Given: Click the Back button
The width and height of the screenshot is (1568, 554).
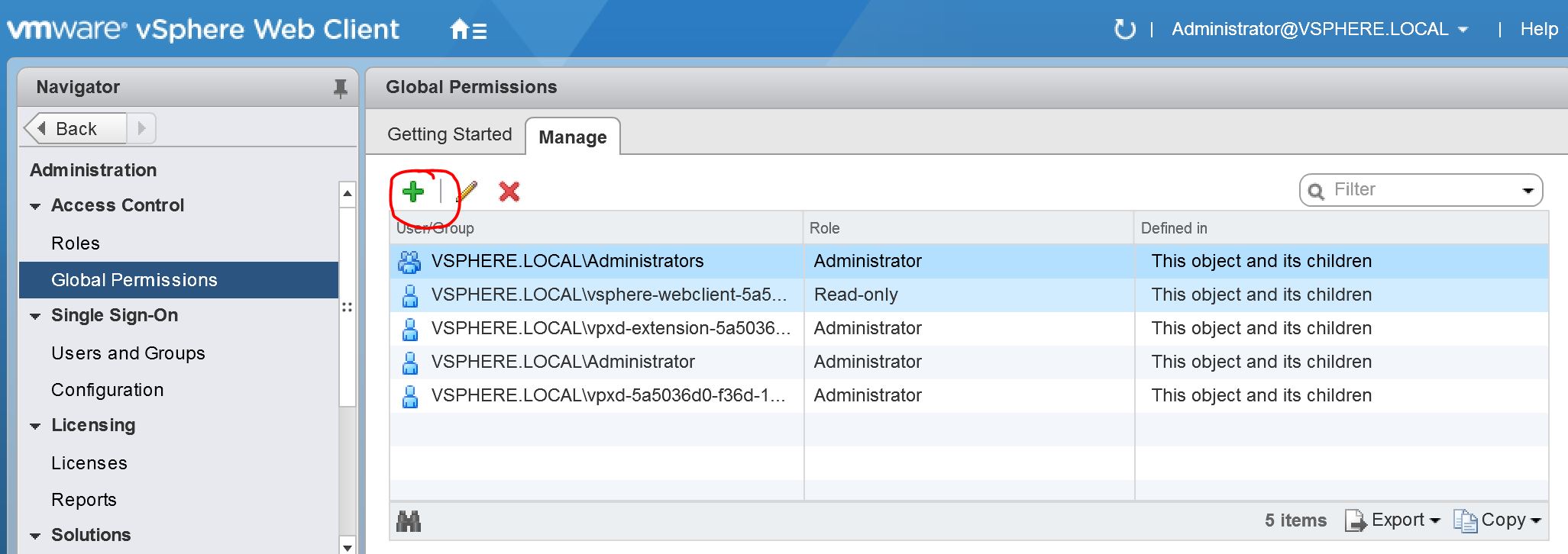Looking at the screenshot, I should (x=75, y=128).
